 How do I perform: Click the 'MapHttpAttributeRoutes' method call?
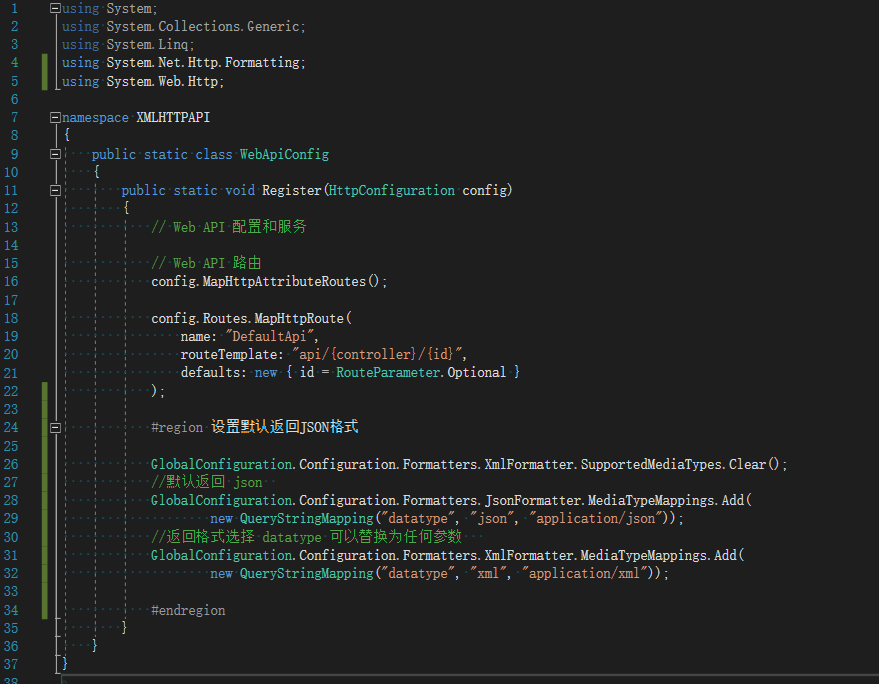284,281
